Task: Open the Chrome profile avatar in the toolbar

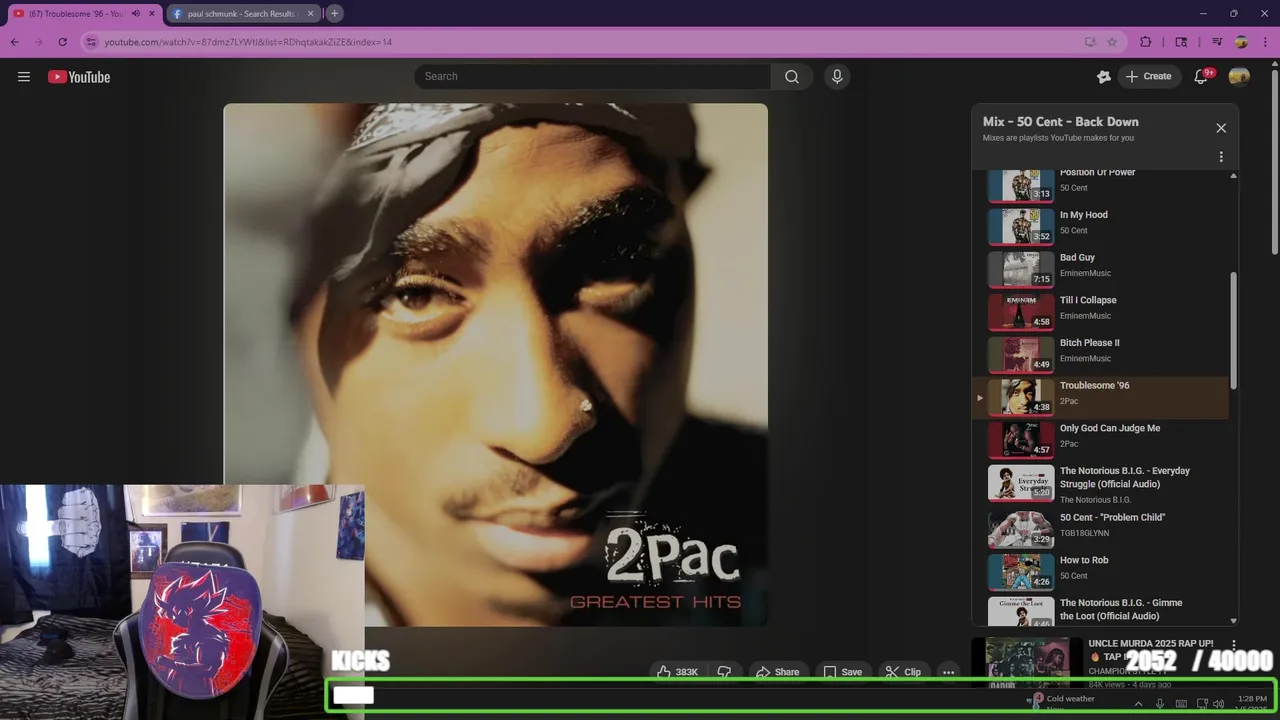Action: coord(1241,42)
